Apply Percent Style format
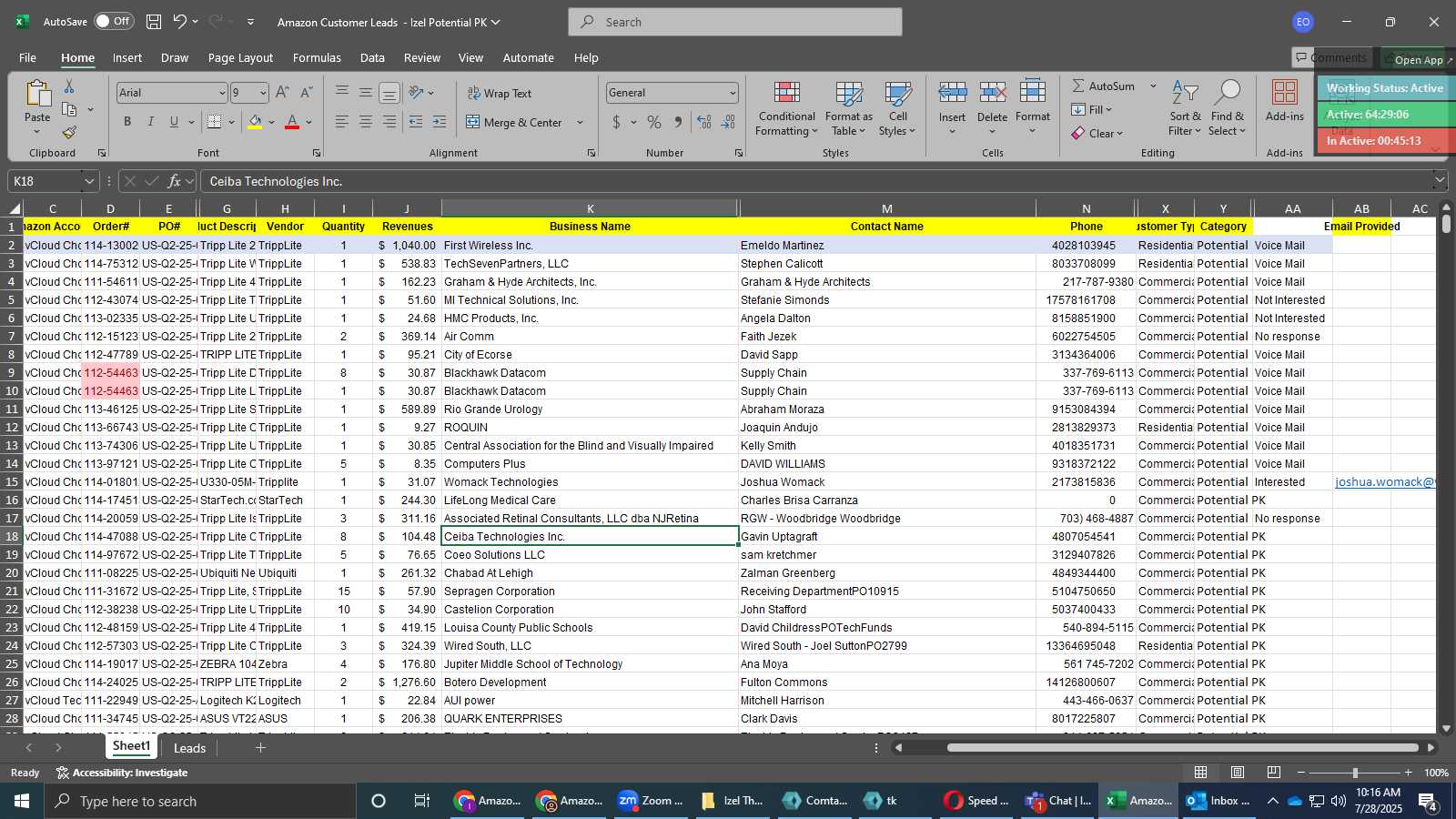This screenshot has width=1456, height=819. click(654, 122)
